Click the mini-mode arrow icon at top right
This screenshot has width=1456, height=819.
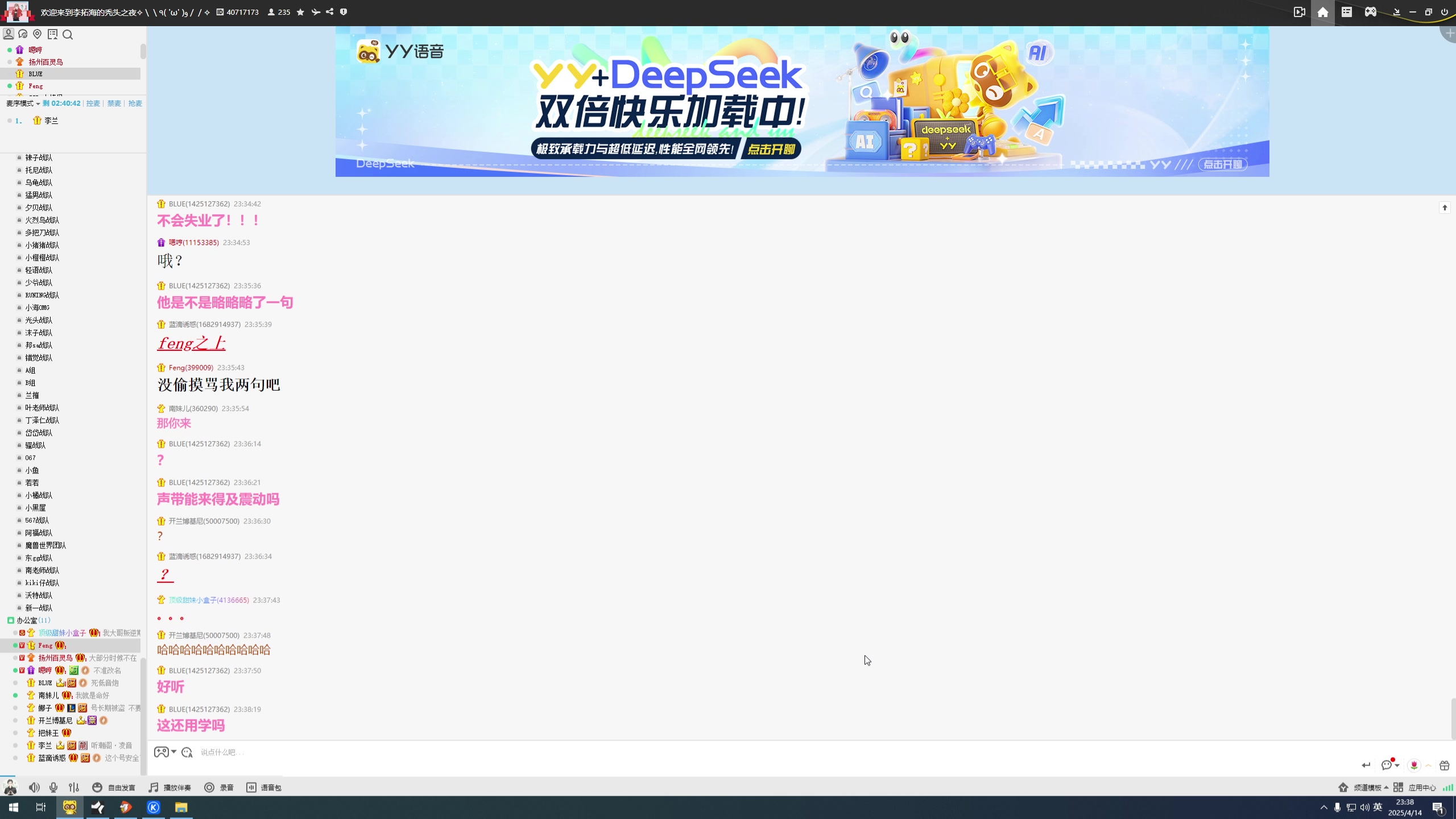point(1396,12)
